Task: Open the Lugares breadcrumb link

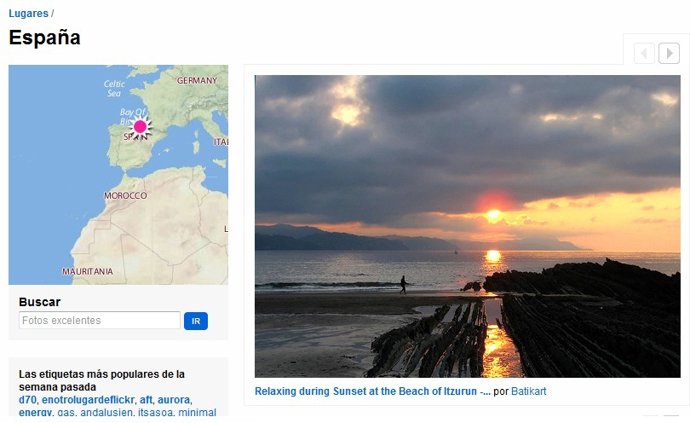Action: (x=28, y=13)
